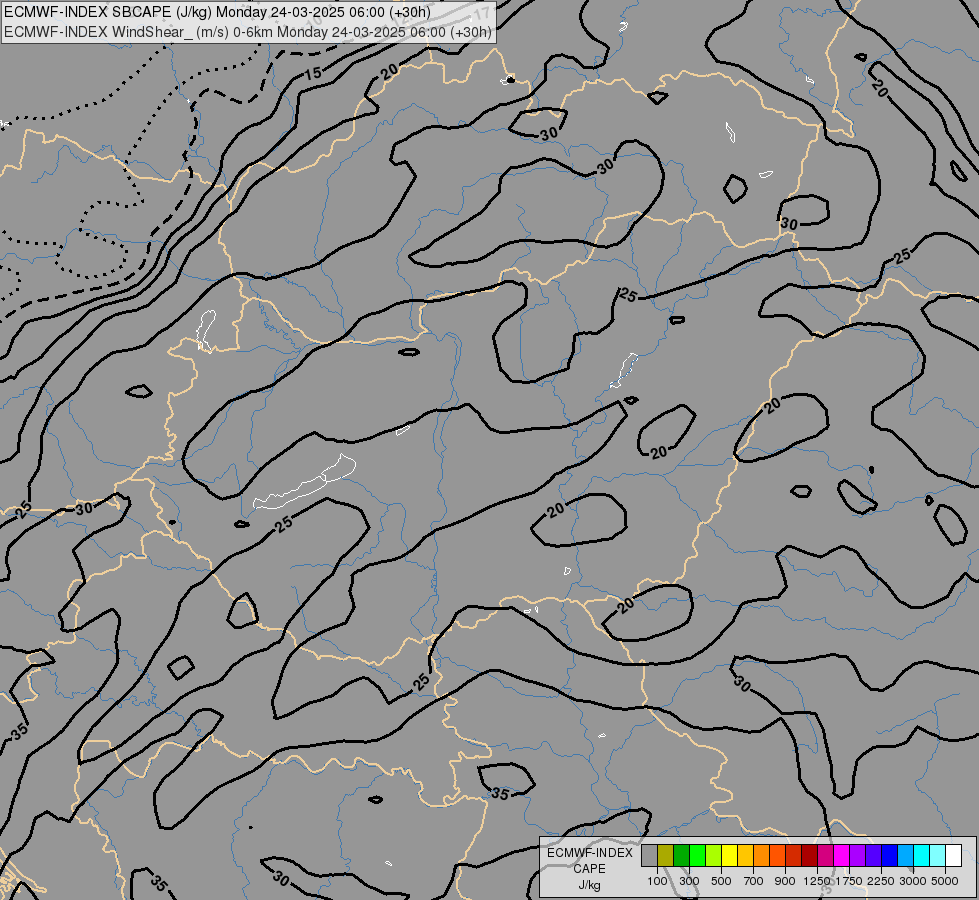
Task: Pick the pure yellow legend swatch
Action: click(730, 855)
